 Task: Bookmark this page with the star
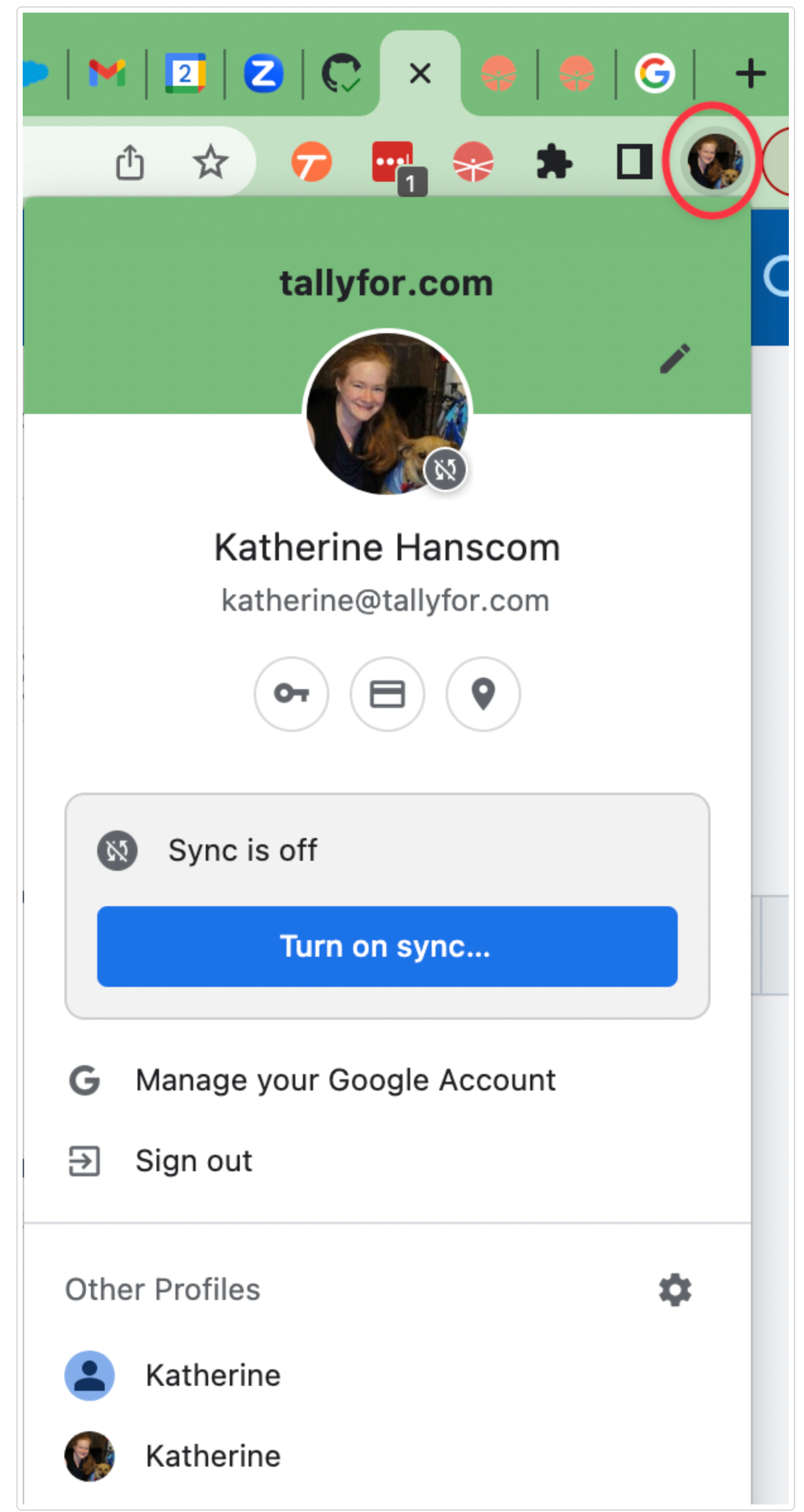click(210, 162)
